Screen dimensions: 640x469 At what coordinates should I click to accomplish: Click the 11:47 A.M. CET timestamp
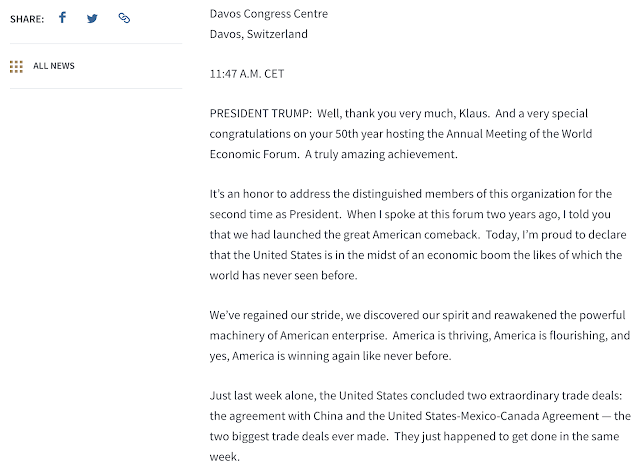[x=247, y=74]
